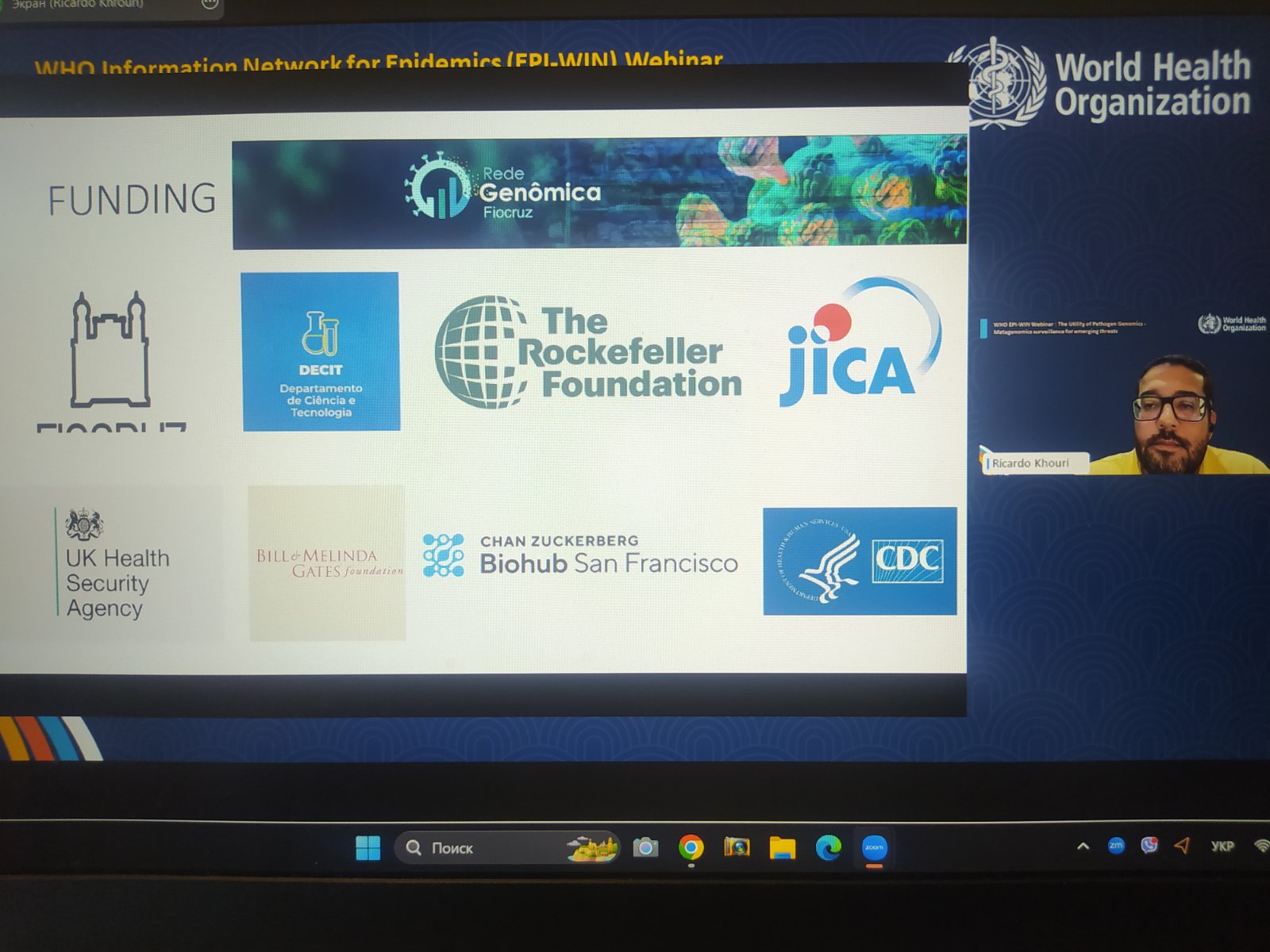1270x952 pixels.
Task: Launch Microsoft Edge from the taskbar
Action: pos(829,848)
